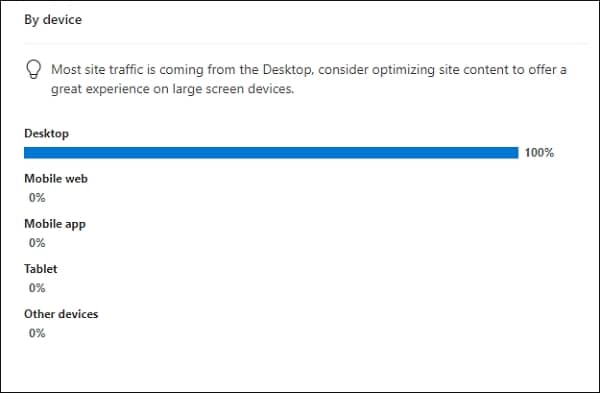
Task: Select the Tablet label
Action: tap(41, 269)
